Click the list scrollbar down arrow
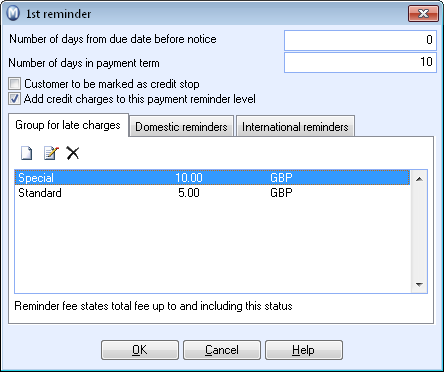Image resolution: width=444 pixels, height=372 pixels. coord(419,285)
